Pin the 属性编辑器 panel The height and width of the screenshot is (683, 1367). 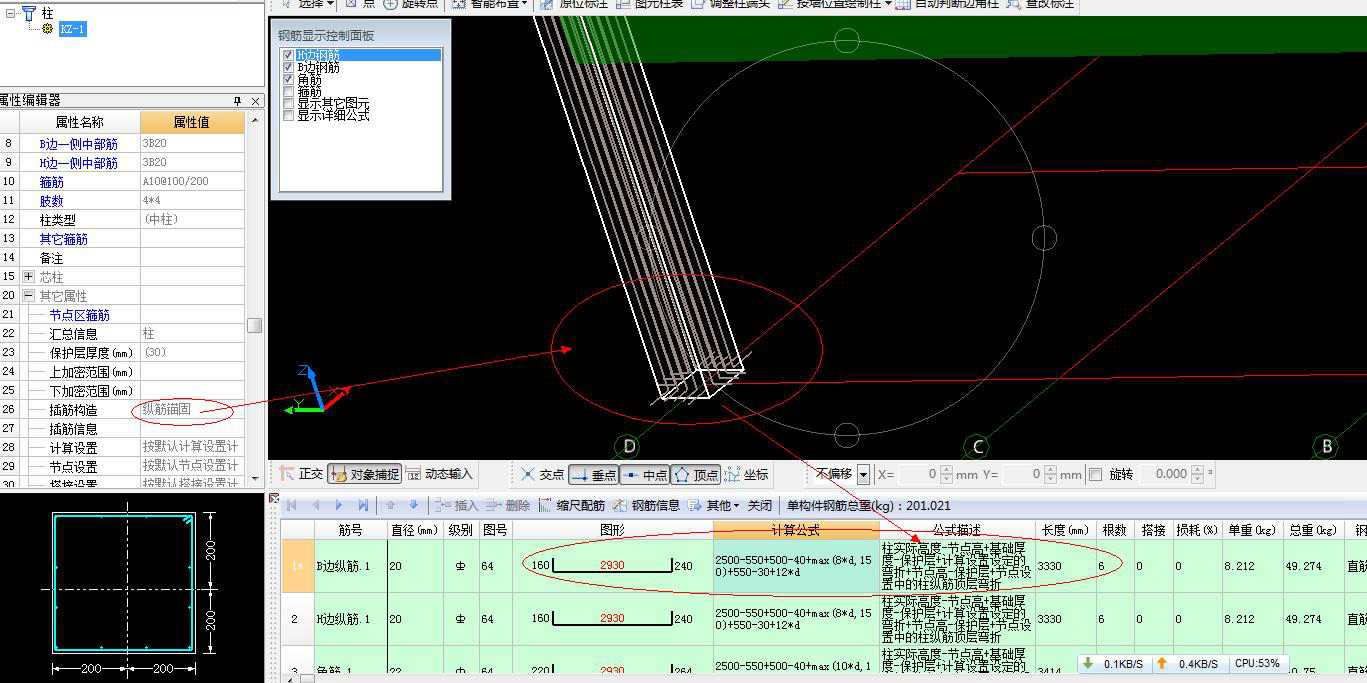point(238,101)
